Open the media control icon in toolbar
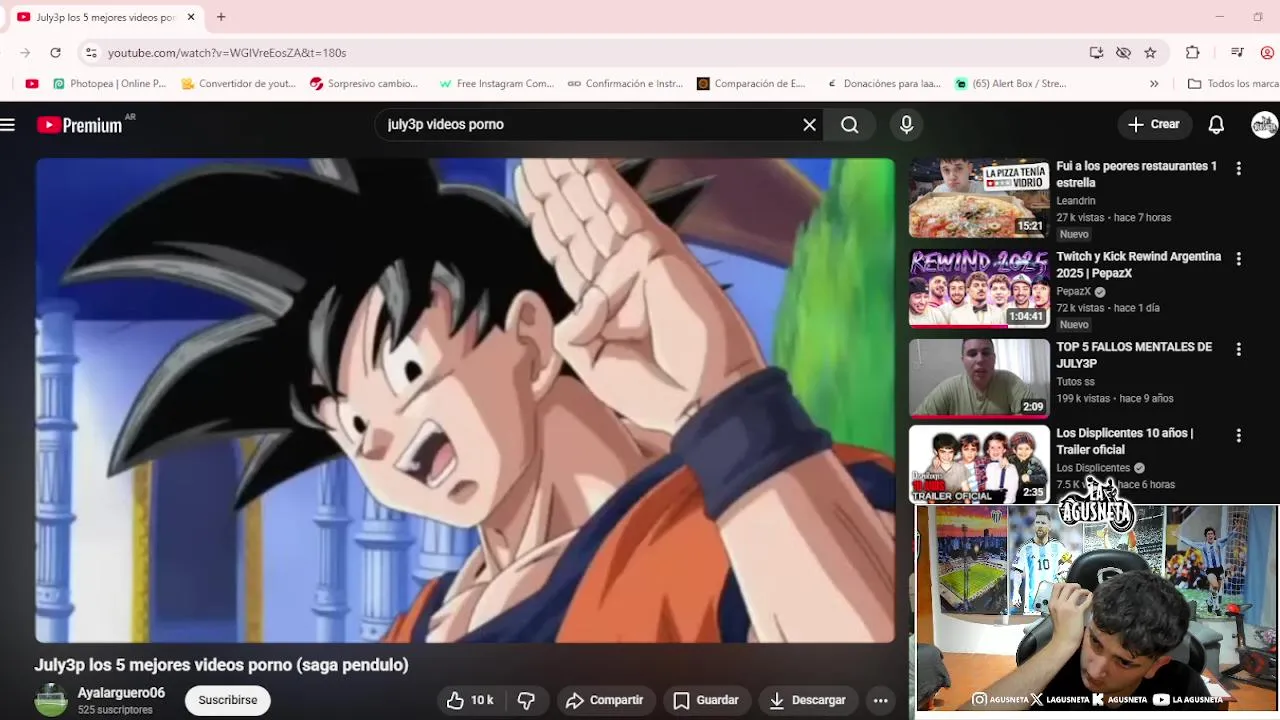This screenshot has width=1280, height=720. coord(1237,53)
